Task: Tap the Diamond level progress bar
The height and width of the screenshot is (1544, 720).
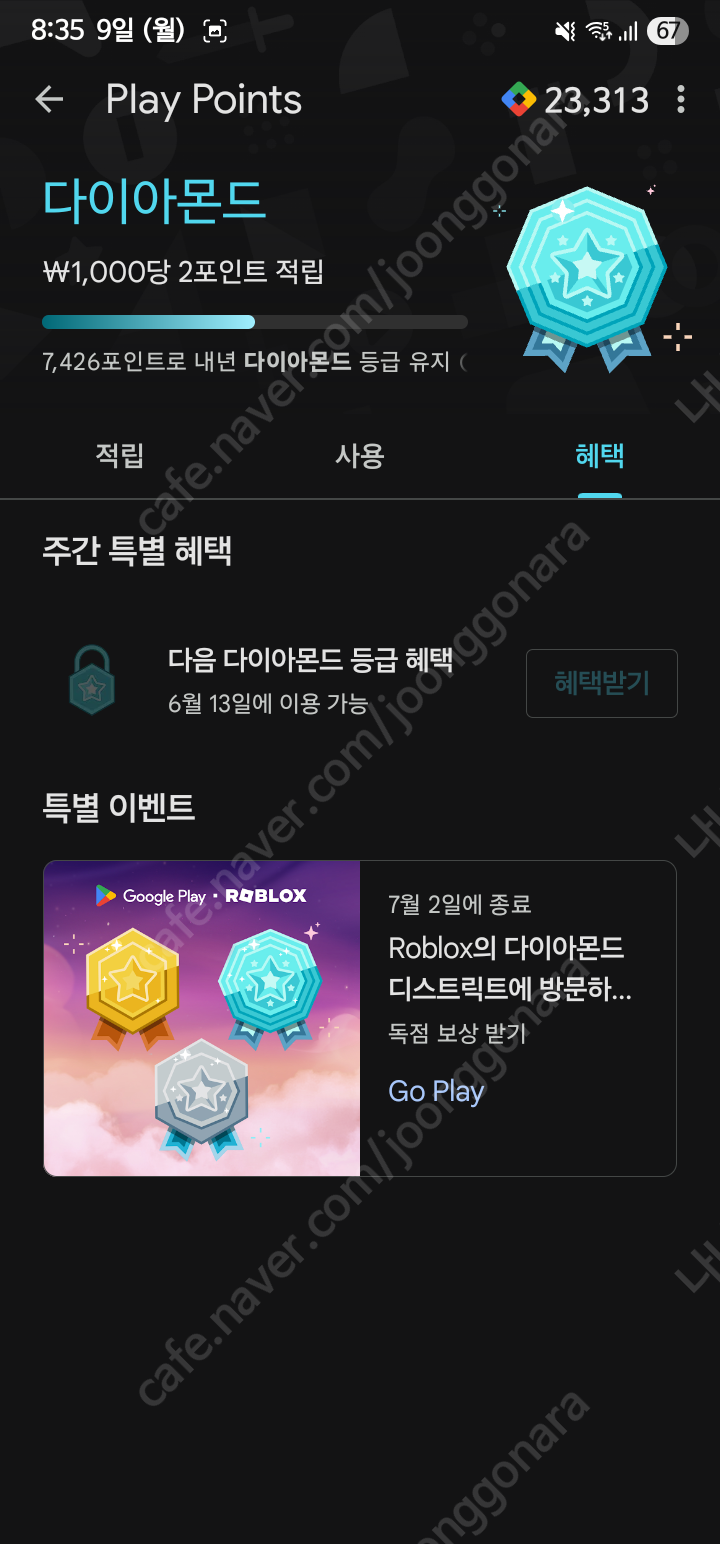Action: (255, 322)
